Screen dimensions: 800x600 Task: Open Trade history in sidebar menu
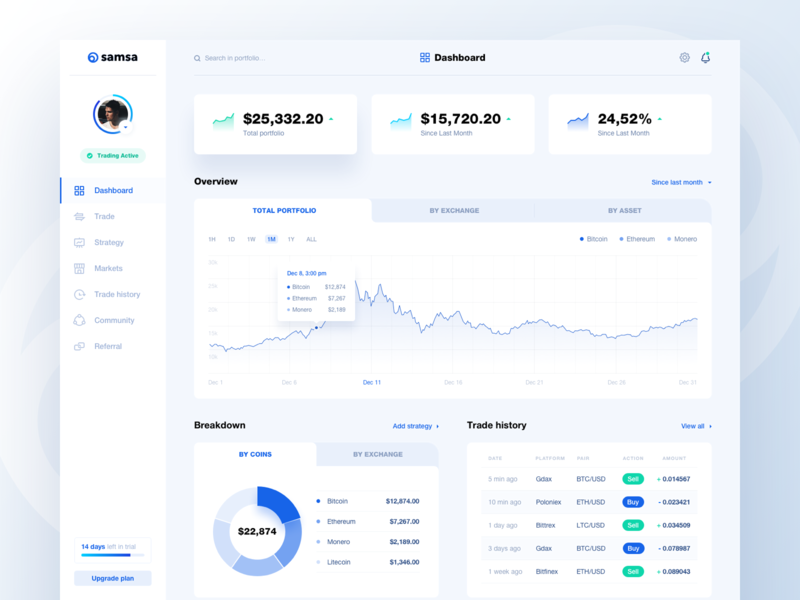pos(113,294)
